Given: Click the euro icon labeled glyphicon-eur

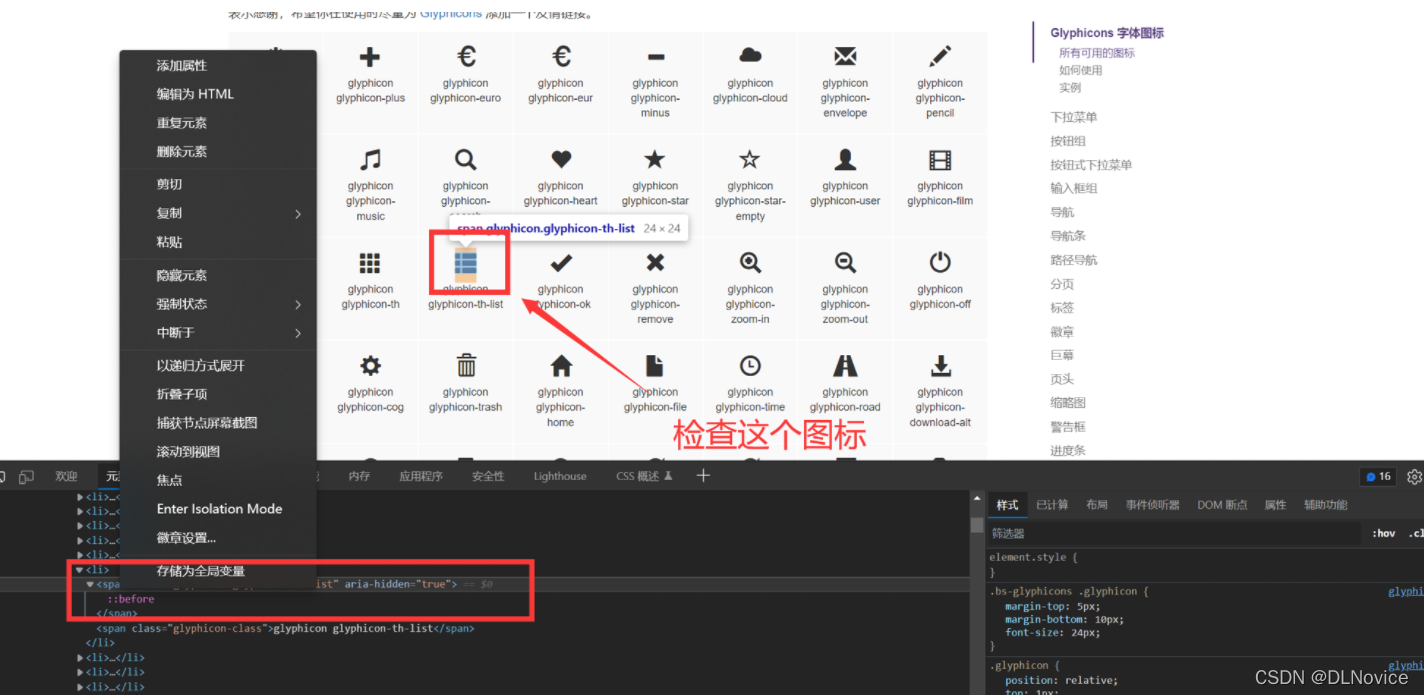Looking at the screenshot, I should coord(561,56).
